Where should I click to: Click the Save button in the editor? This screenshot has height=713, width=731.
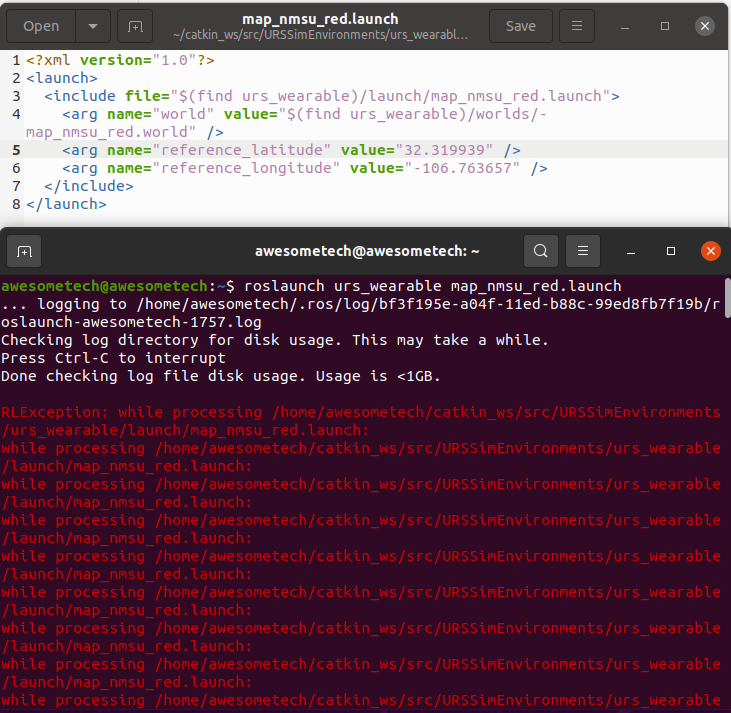click(x=520, y=26)
